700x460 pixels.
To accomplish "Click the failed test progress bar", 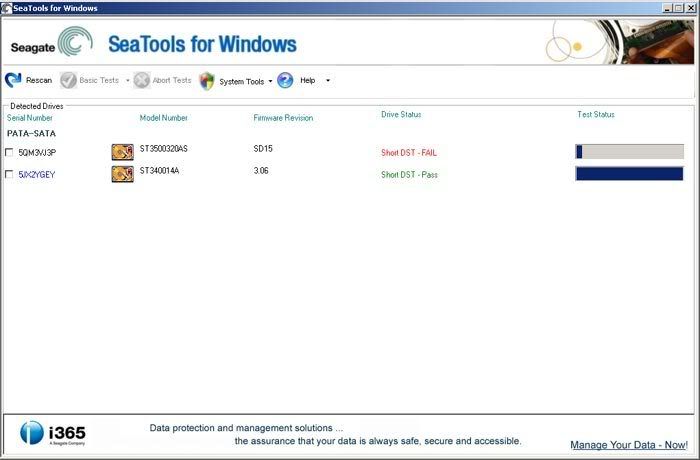I will [x=629, y=152].
